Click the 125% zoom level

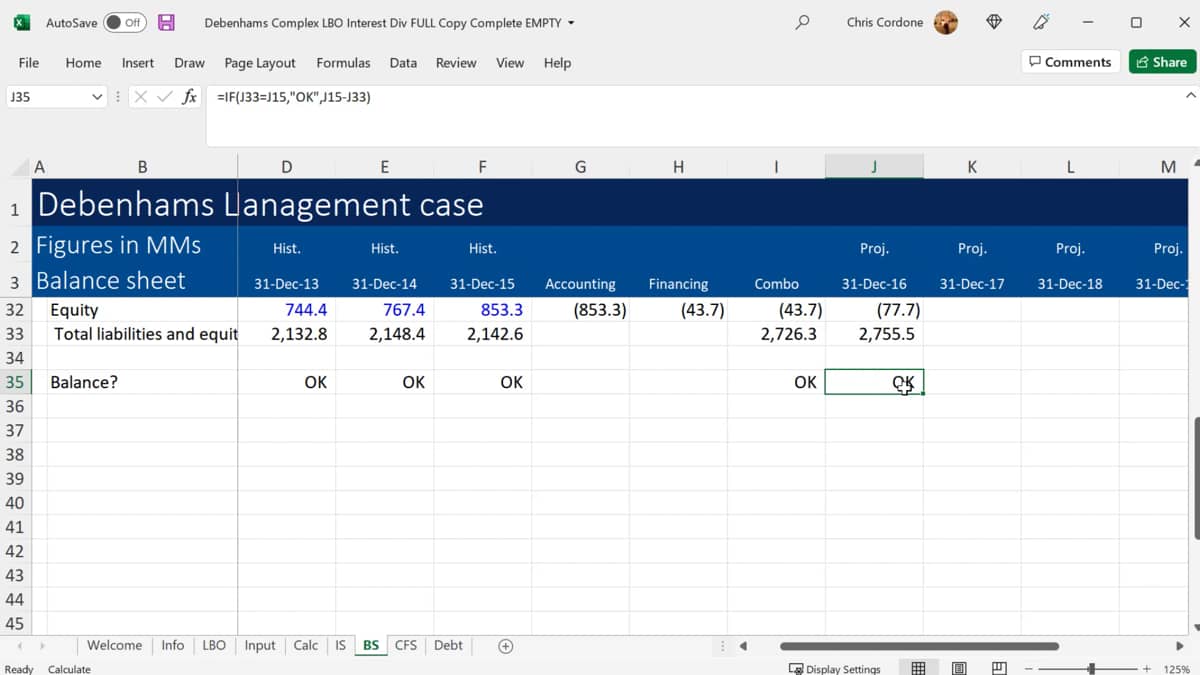[1178, 669]
